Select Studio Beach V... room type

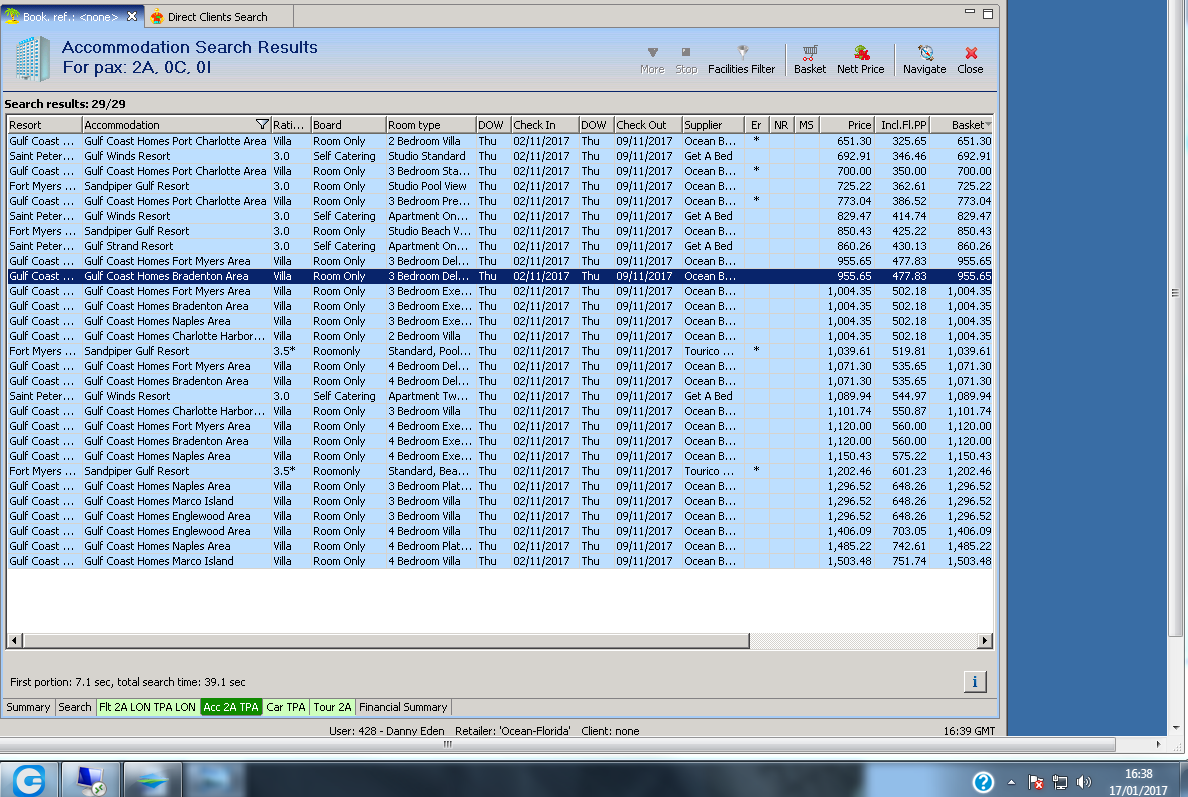(x=430, y=231)
